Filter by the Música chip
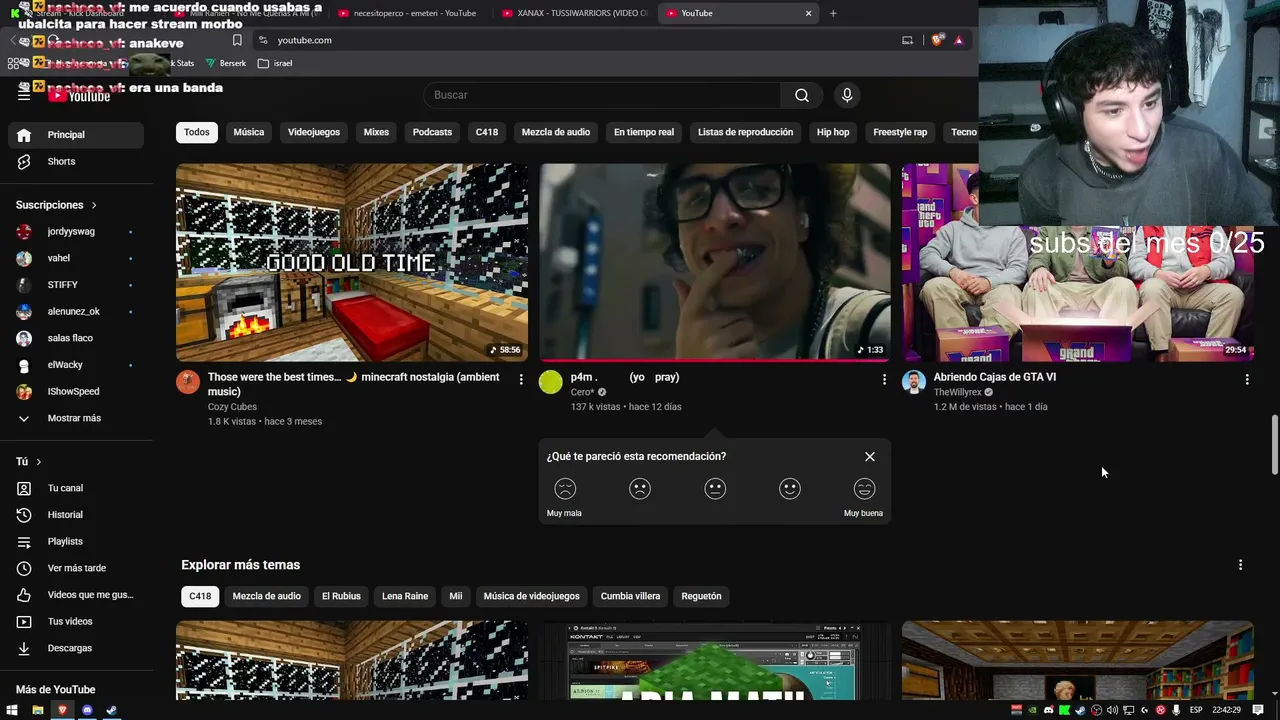1280x720 pixels. 249,132
